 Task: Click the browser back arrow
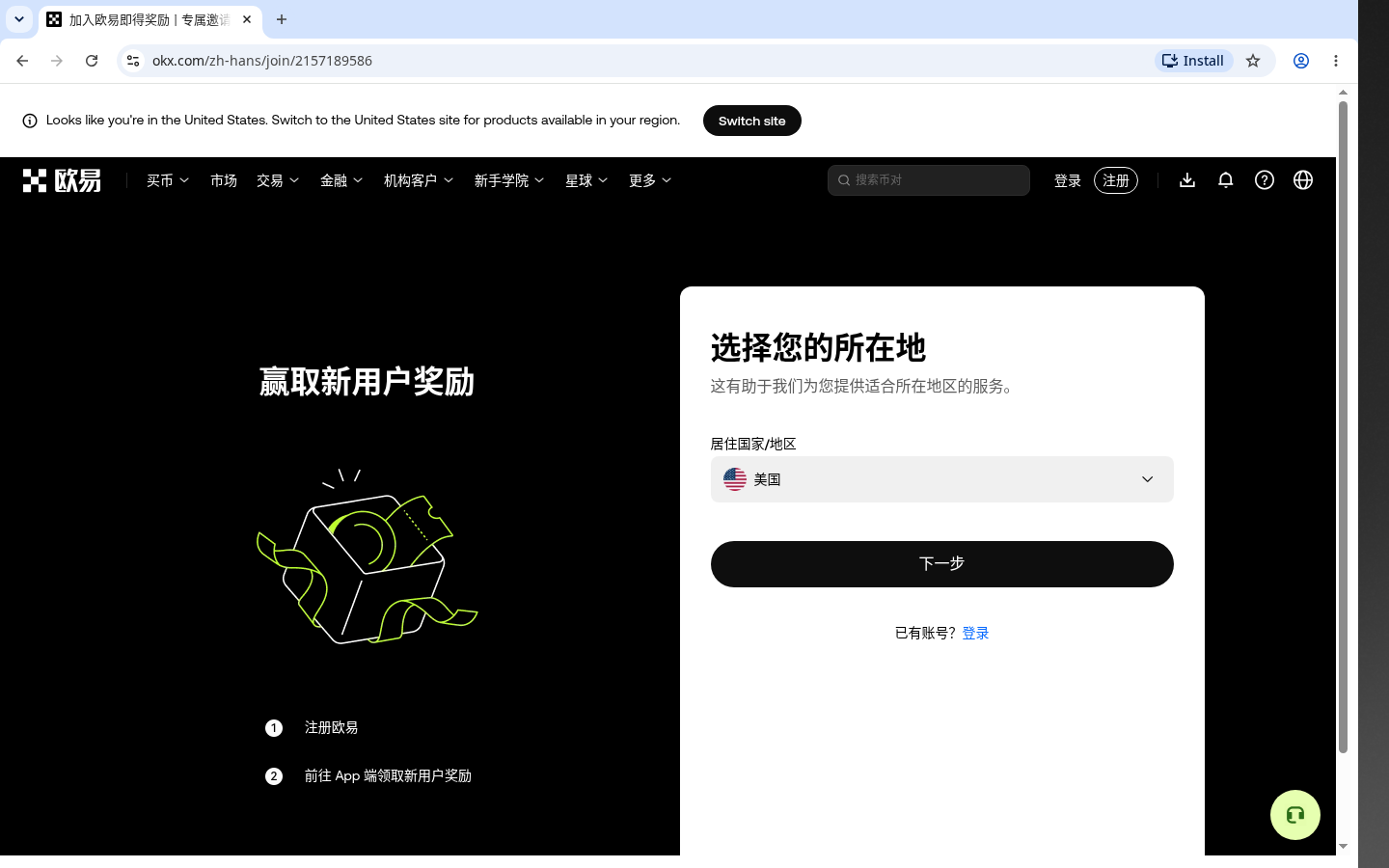pos(22,61)
